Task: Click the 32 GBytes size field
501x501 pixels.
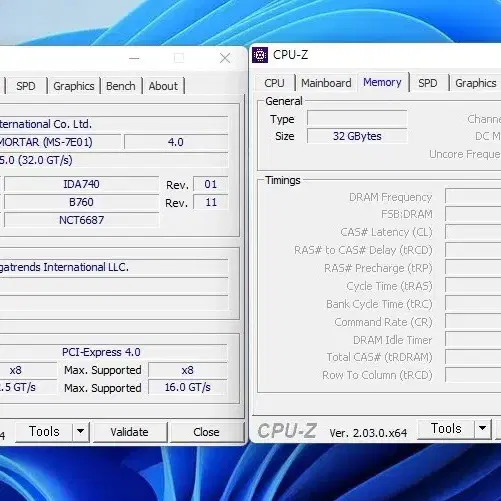Action: click(x=357, y=136)
